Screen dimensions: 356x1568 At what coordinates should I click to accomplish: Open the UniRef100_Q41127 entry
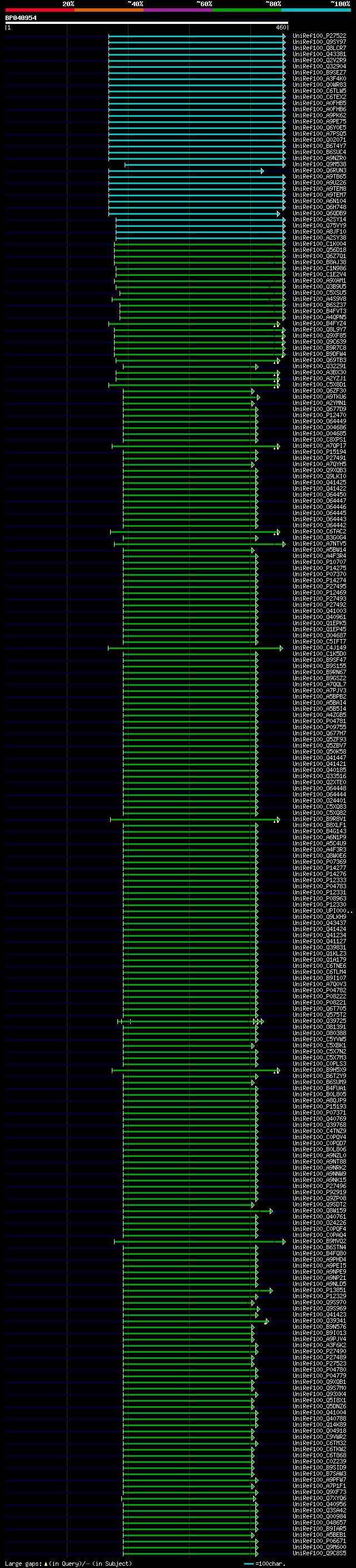[319, 942]
